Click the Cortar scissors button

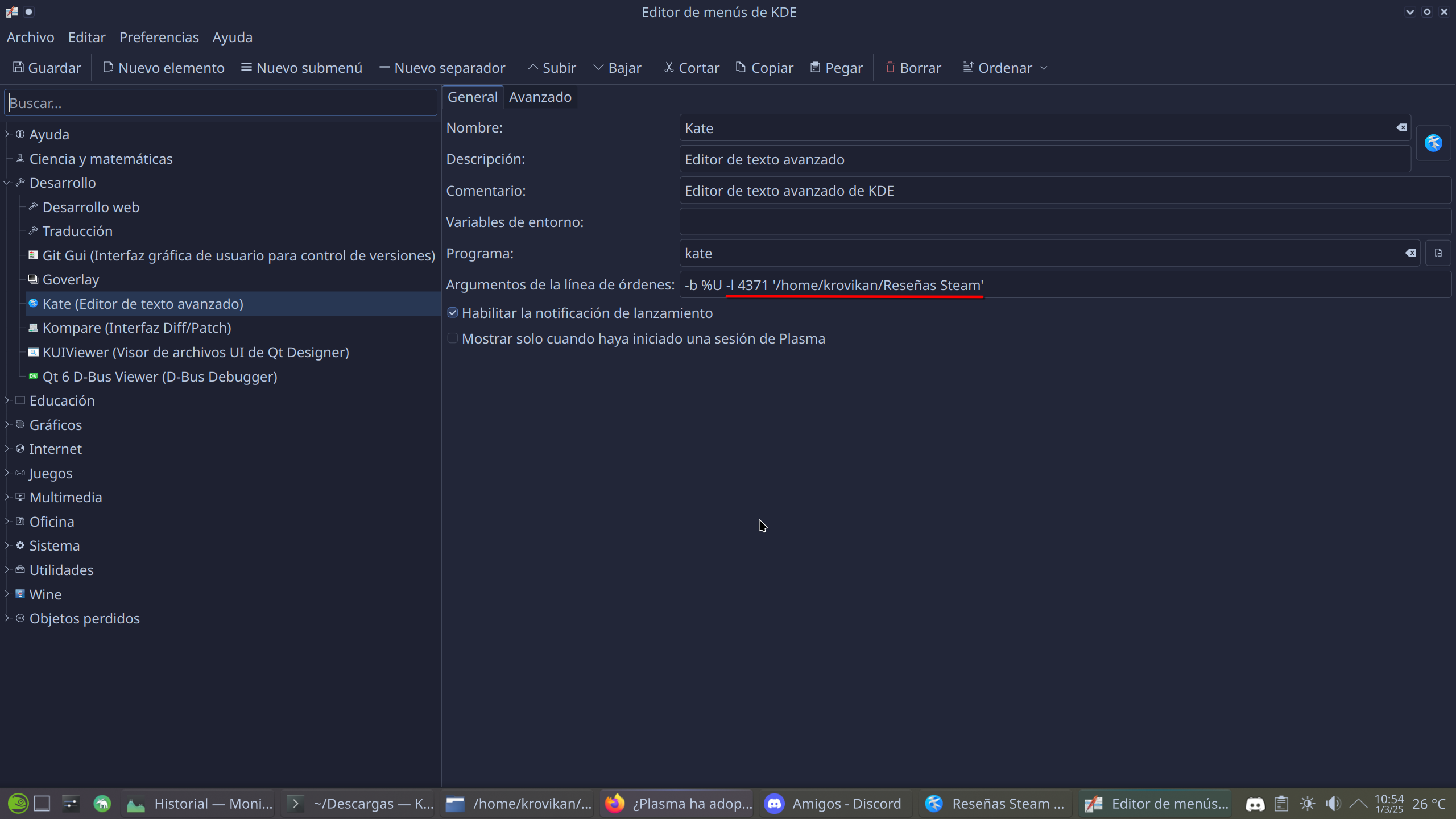click(x=692, y=68)
